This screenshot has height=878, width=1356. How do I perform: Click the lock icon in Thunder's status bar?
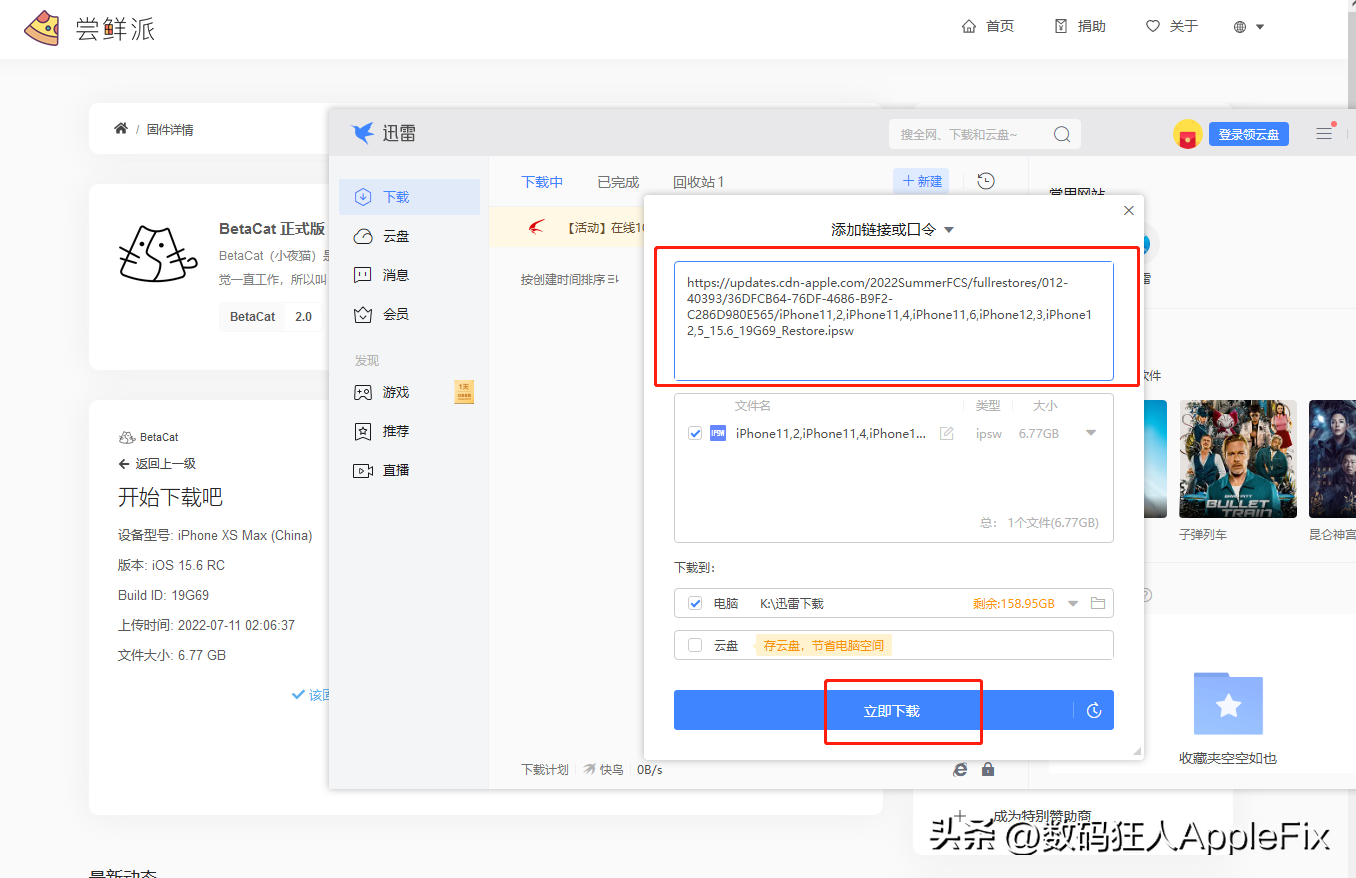click(988, 769)
